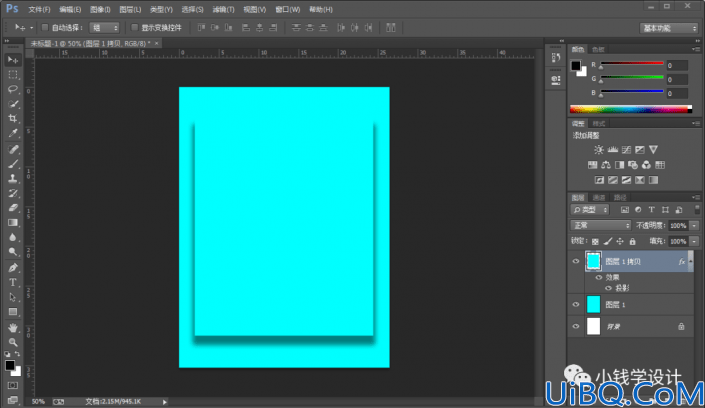This screenshot has height=408, width=705.
Task: Select the Zoom tool
Action: point(13,342)
